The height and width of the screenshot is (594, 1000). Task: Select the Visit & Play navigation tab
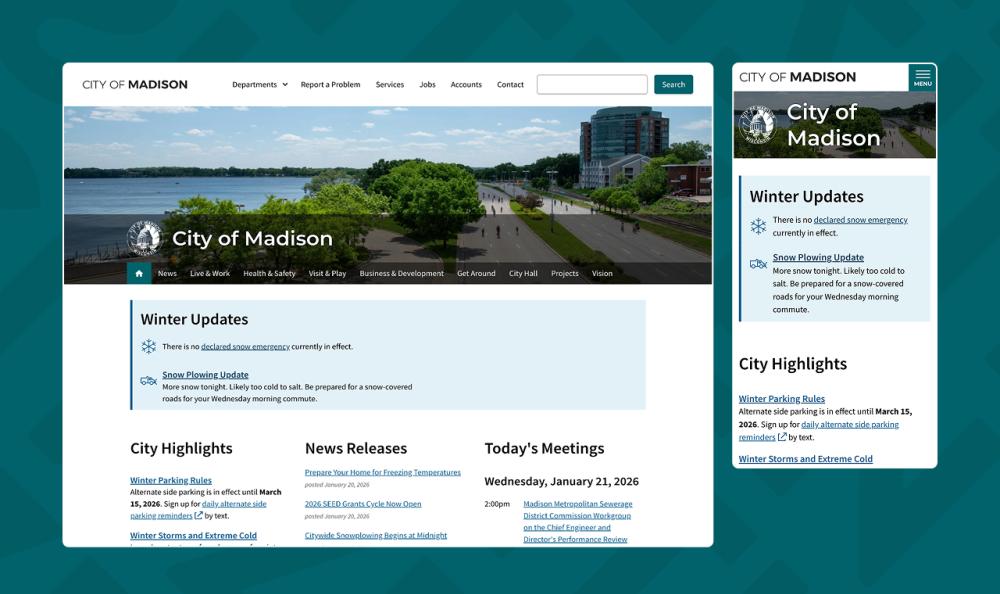pyautogui.click(x=326, y=272)
